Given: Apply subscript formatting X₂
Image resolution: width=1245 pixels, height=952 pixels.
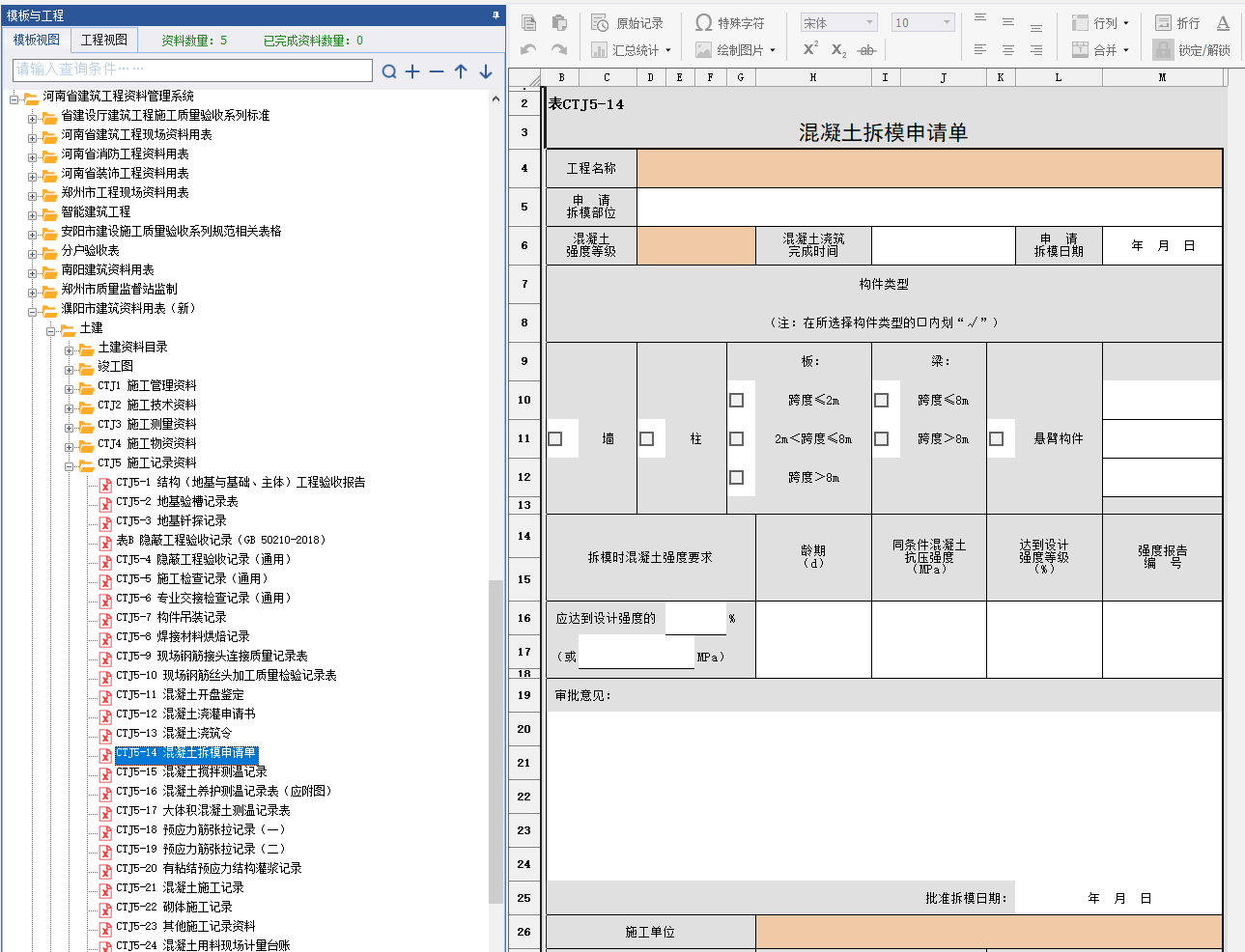Looking at the screenshot, I should tap(839, 50).
